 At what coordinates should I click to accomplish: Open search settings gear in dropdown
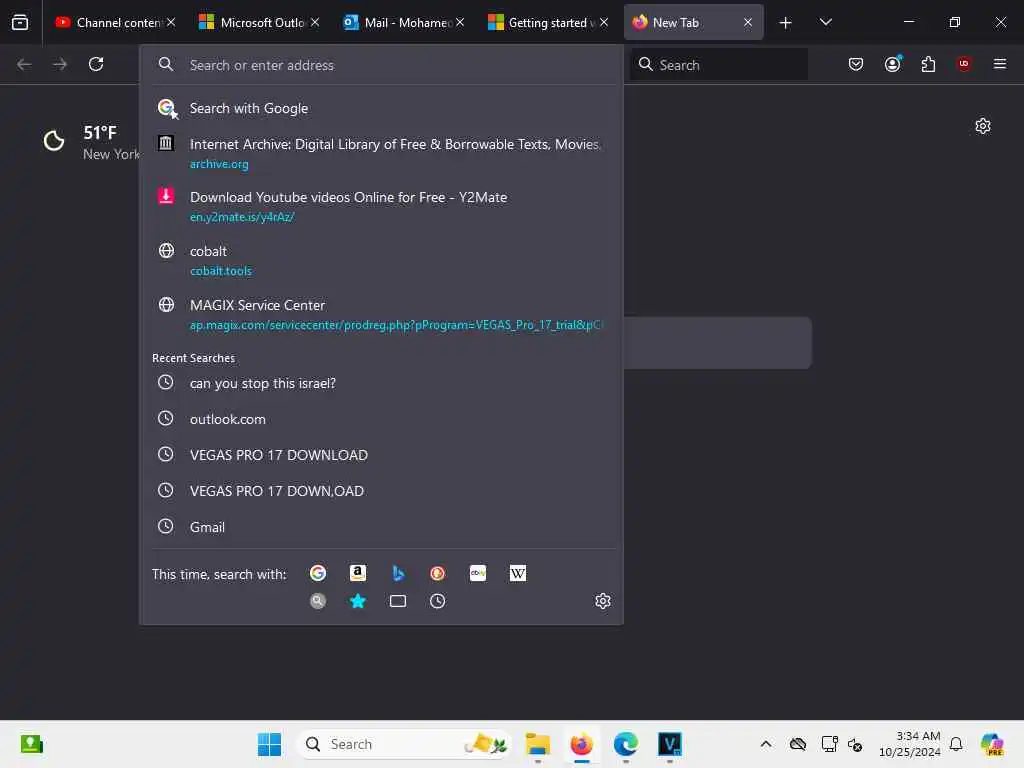603,601
